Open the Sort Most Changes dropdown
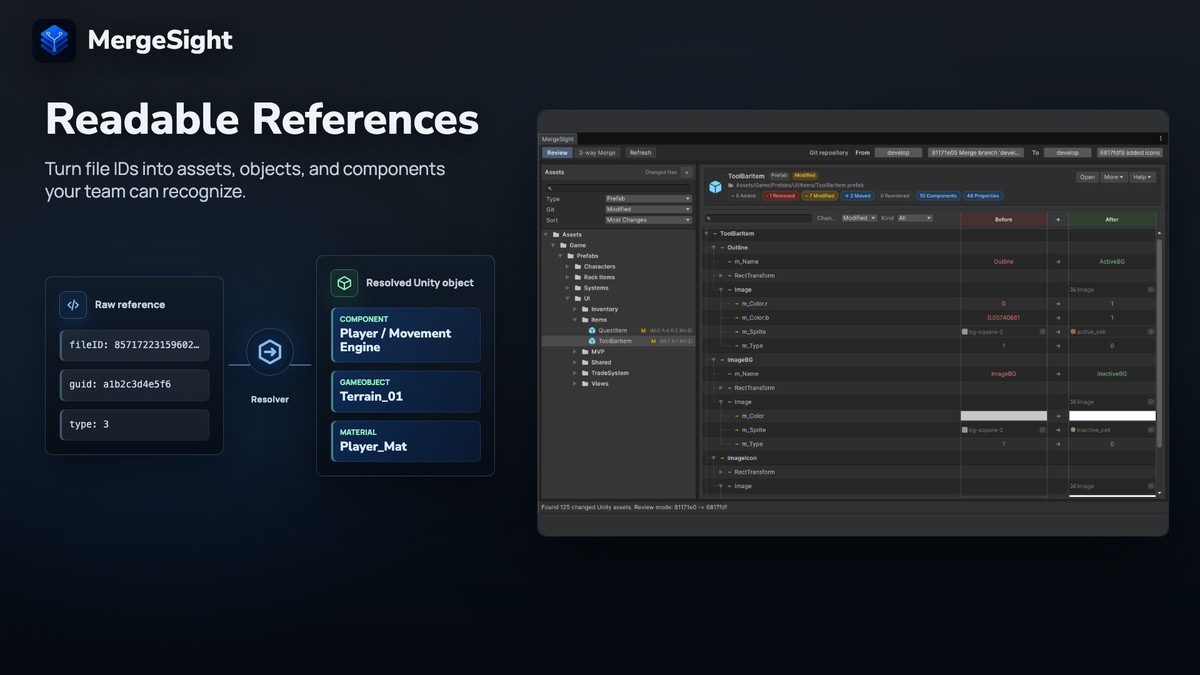This screenshot has height=675, width=1200. [648, 220]
